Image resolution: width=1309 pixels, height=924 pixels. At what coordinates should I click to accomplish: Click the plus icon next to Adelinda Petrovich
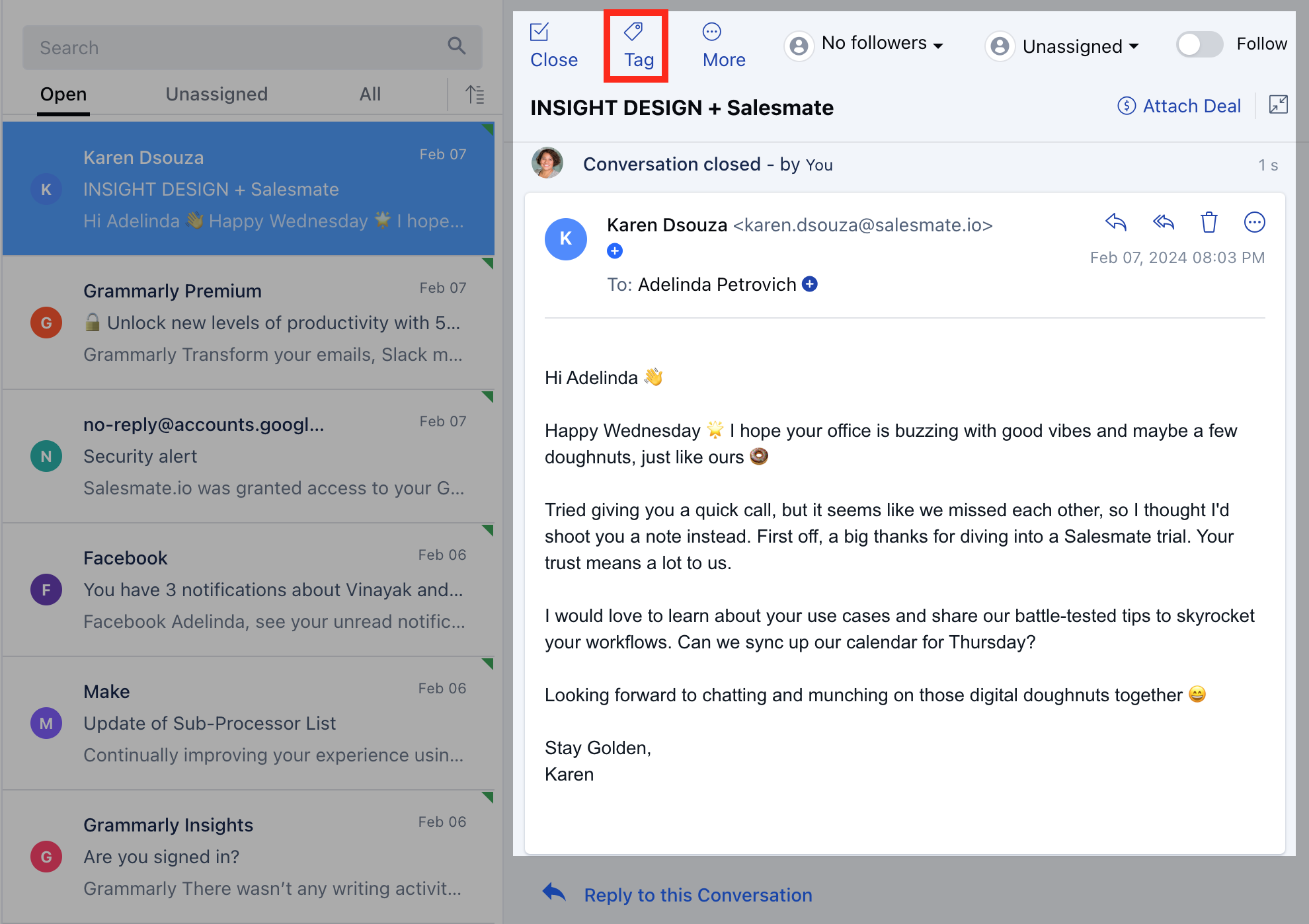[x=810, y=284]
